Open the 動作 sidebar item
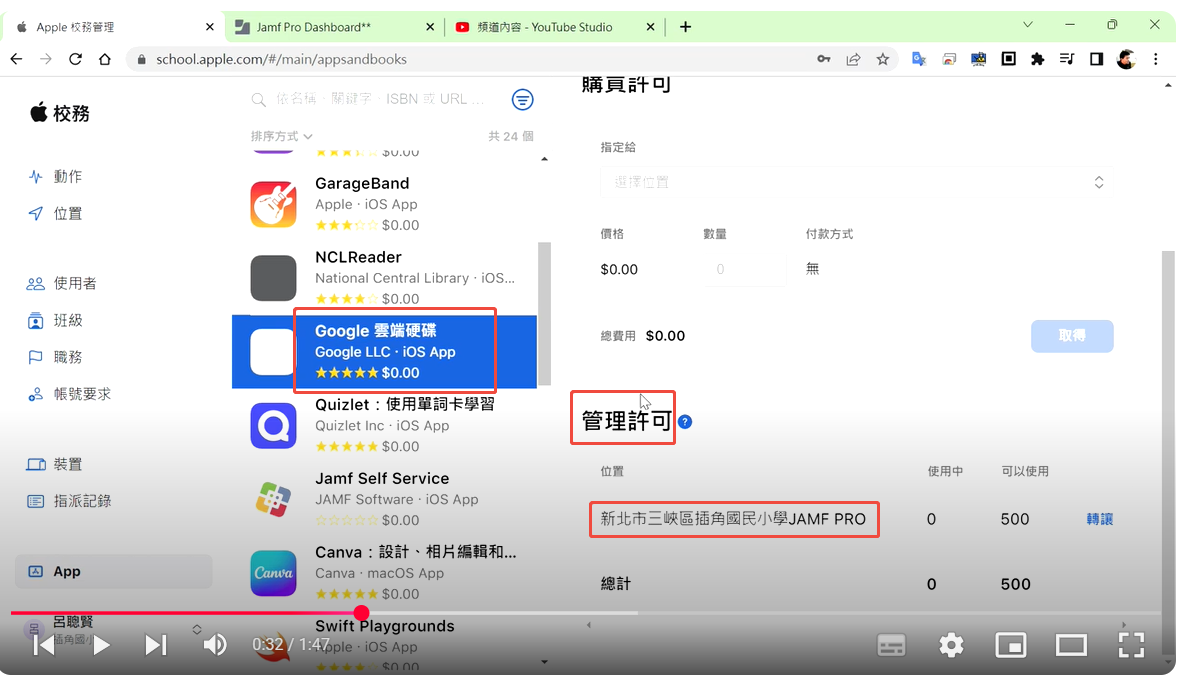This screenshot has width=1182, height=678. (55, 176)
